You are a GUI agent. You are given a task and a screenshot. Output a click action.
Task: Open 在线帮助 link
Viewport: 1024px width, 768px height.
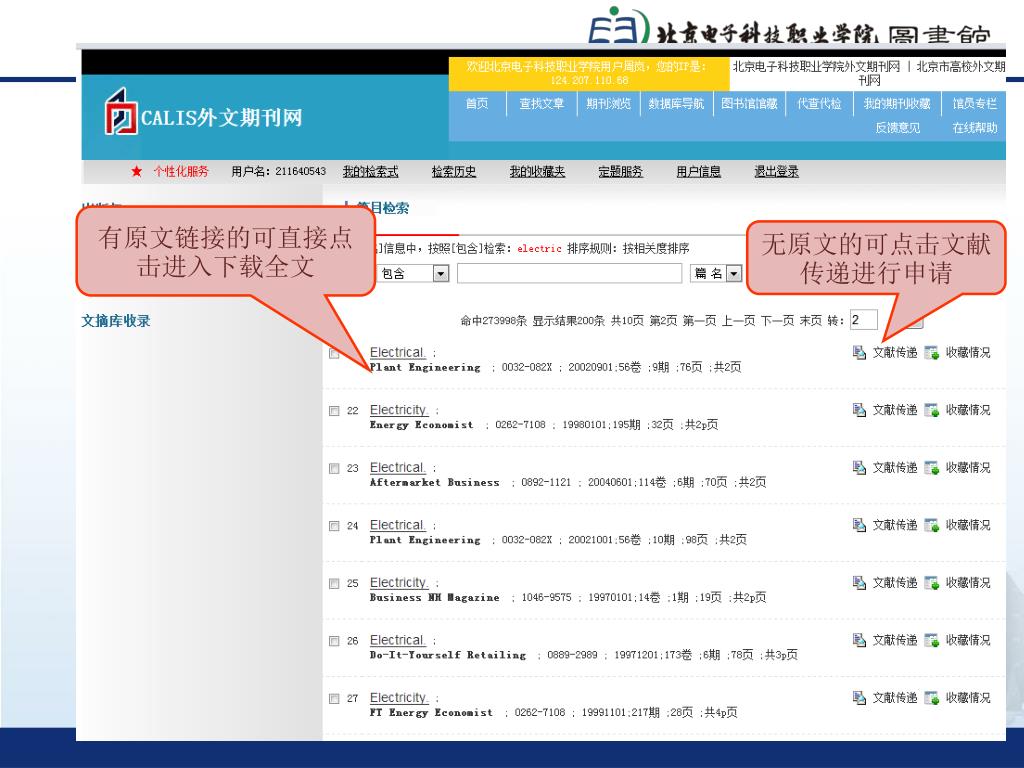pyautogui.click(x=974, y=127)
